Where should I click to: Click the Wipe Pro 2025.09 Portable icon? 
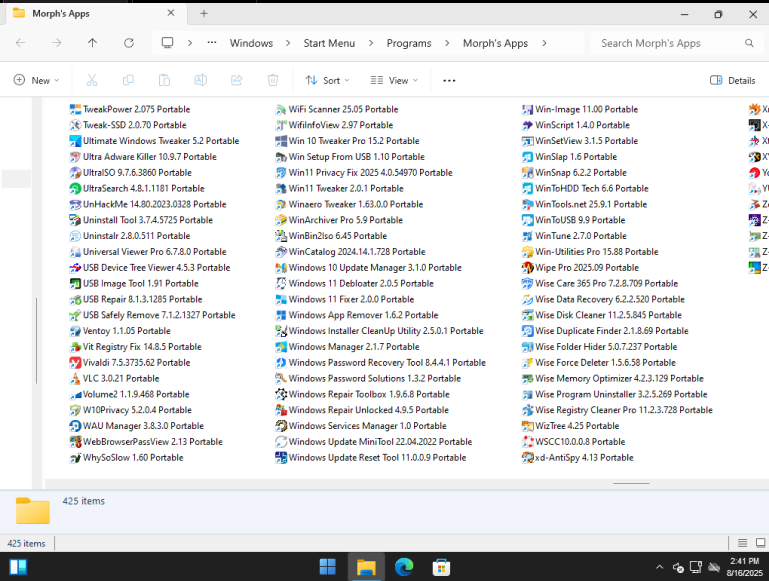click(528, 268)
